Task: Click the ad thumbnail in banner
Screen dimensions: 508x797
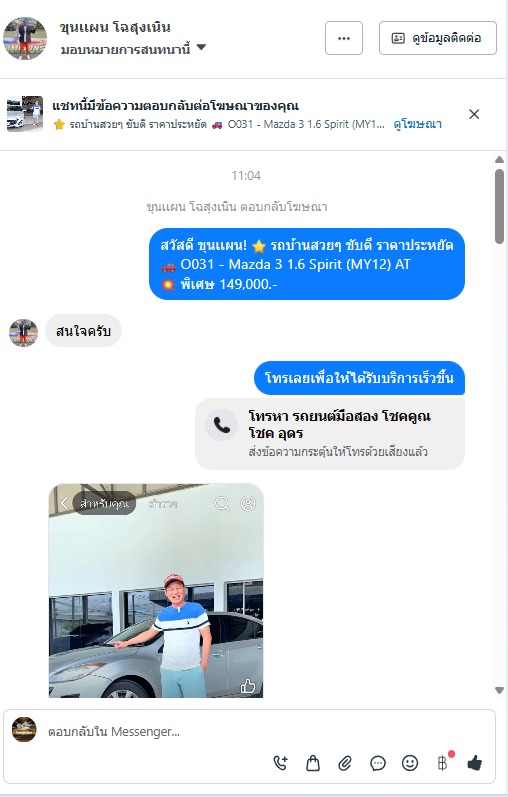Action: coord(25,114)
